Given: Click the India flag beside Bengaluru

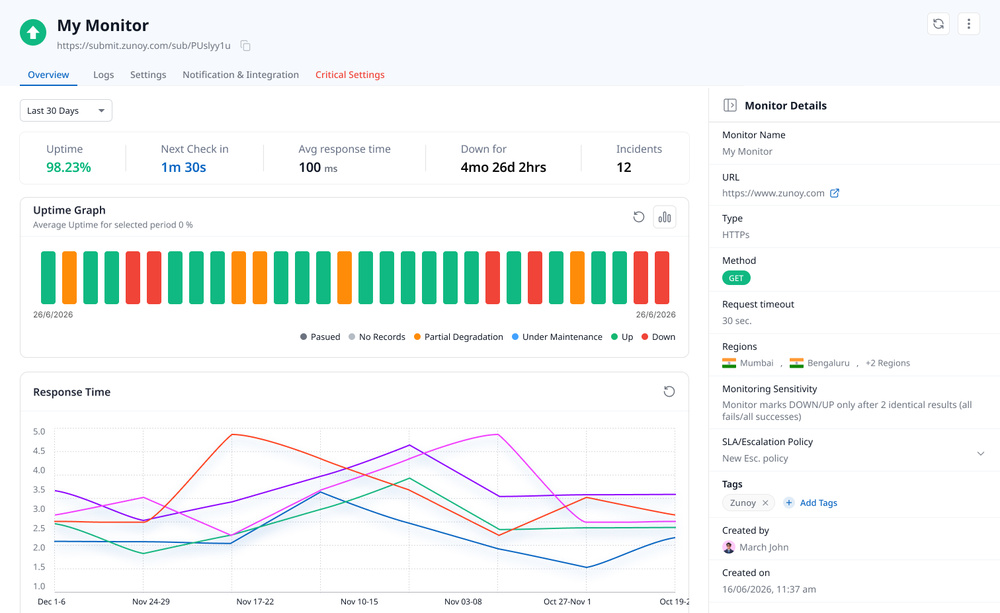Looking at the screenshot, I should click(x=797, y=363).
